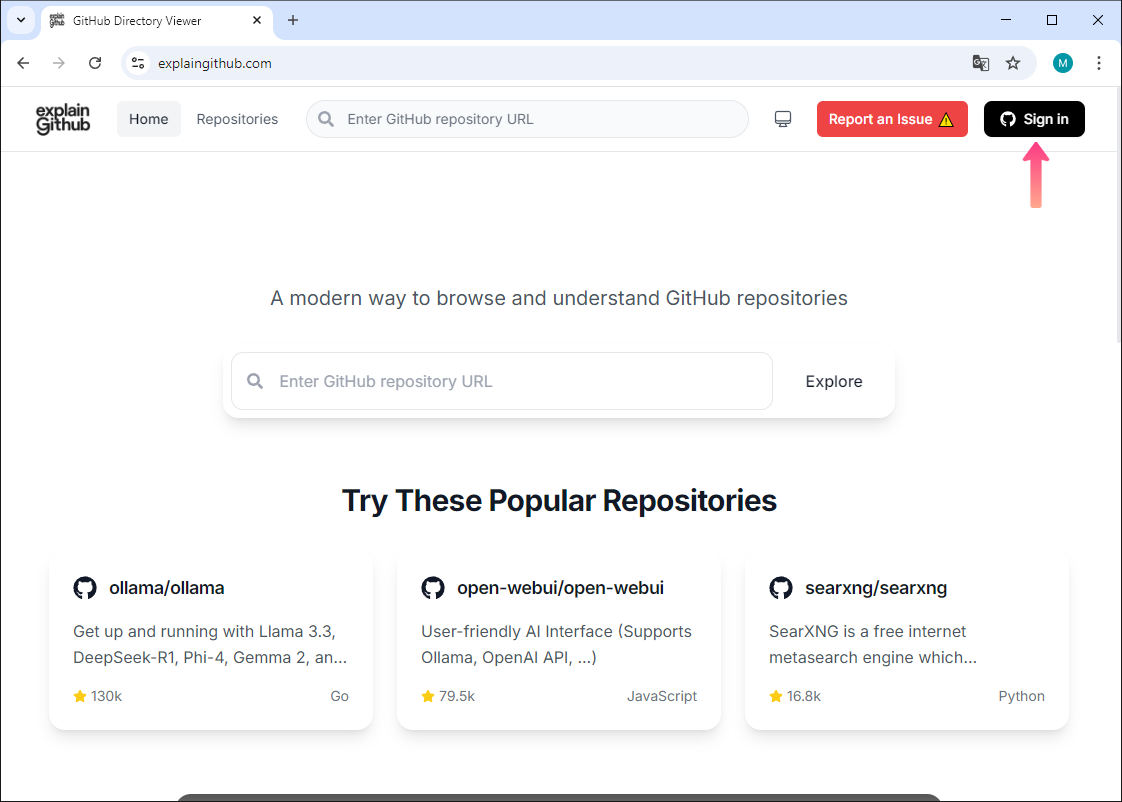Reload the page

pos(94,63)
